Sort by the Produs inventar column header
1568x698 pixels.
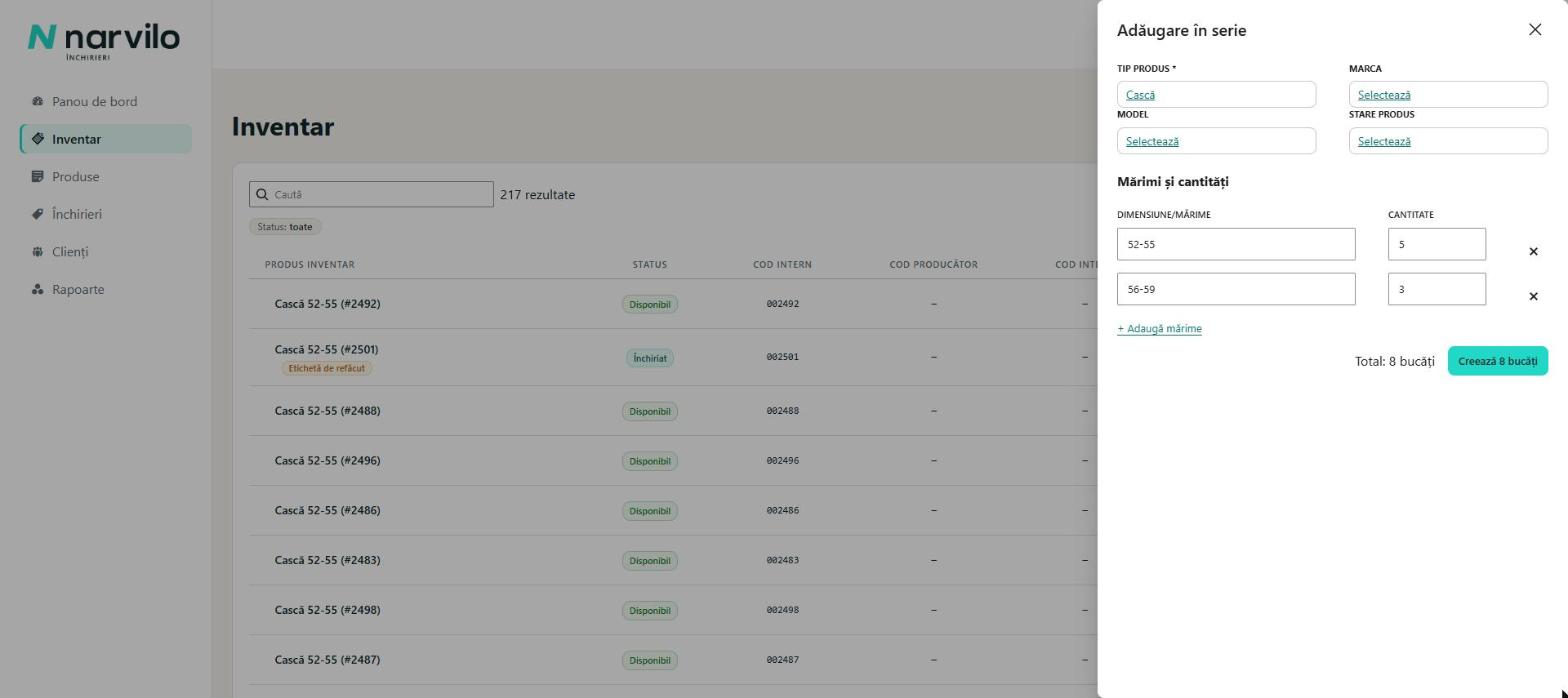(x=310, y=265)
